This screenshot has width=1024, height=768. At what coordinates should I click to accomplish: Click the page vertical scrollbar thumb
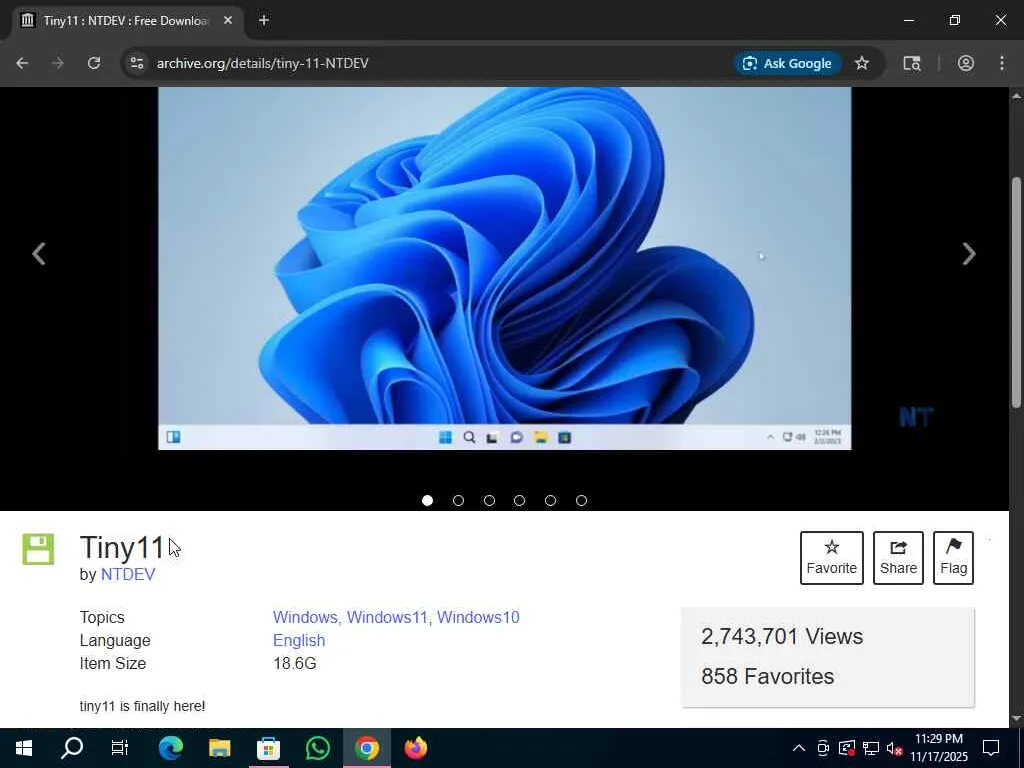point(1016,293)
